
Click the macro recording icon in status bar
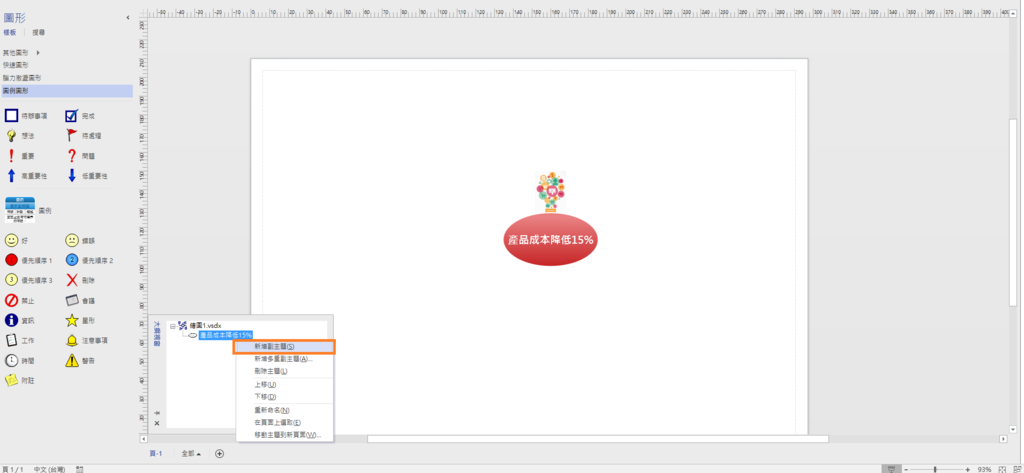point(79,469)
